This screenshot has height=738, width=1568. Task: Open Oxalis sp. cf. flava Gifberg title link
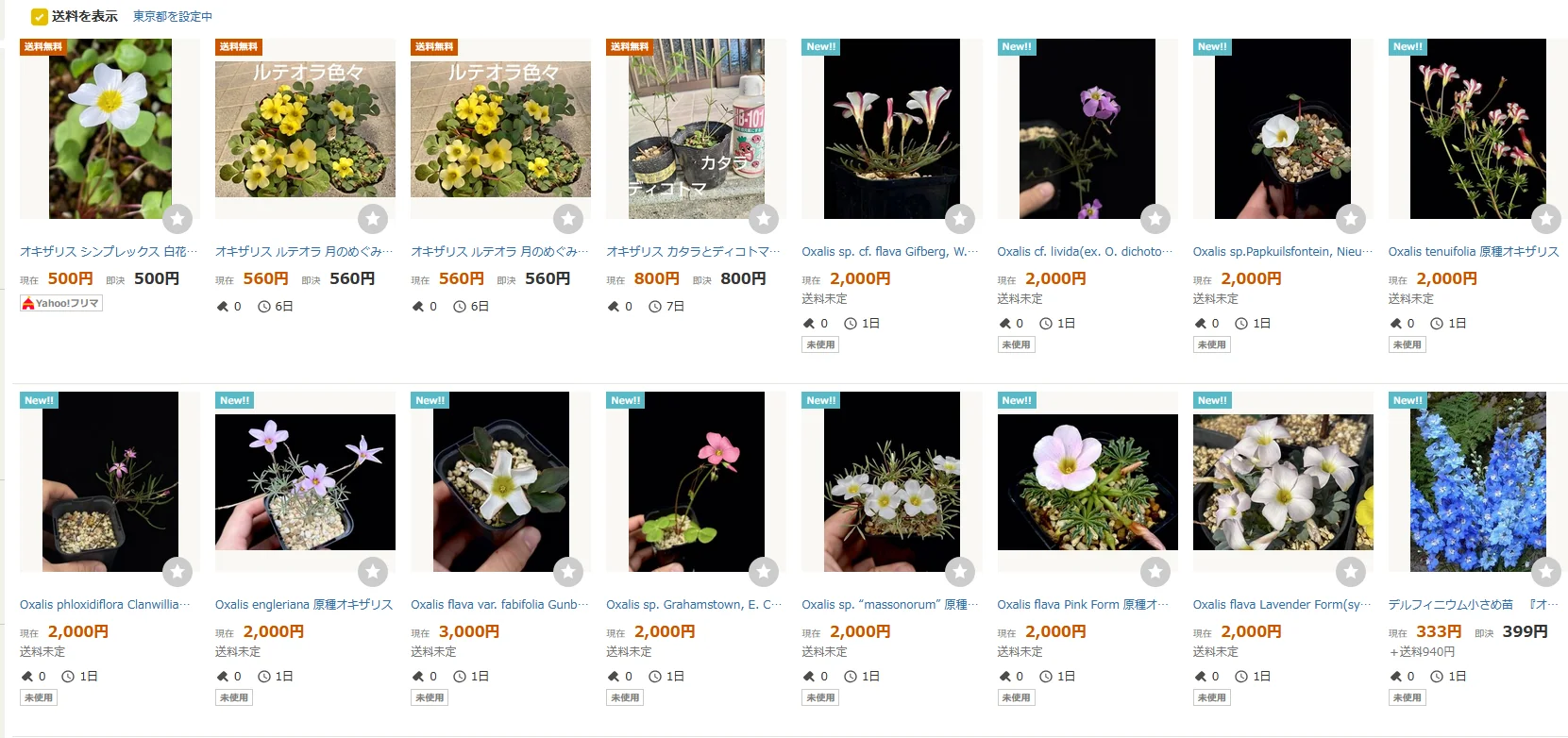pyautogui.click(x=890, y=251)
